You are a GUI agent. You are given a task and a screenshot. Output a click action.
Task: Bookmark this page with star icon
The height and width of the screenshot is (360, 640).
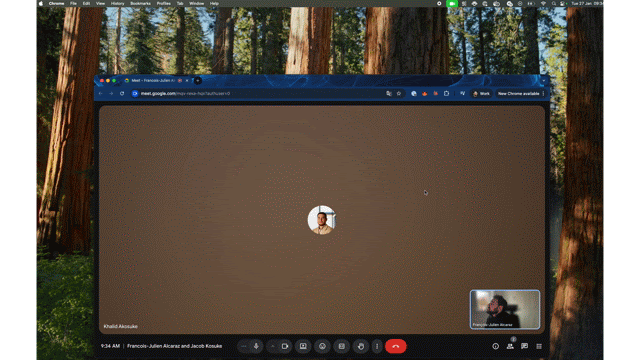399,93
